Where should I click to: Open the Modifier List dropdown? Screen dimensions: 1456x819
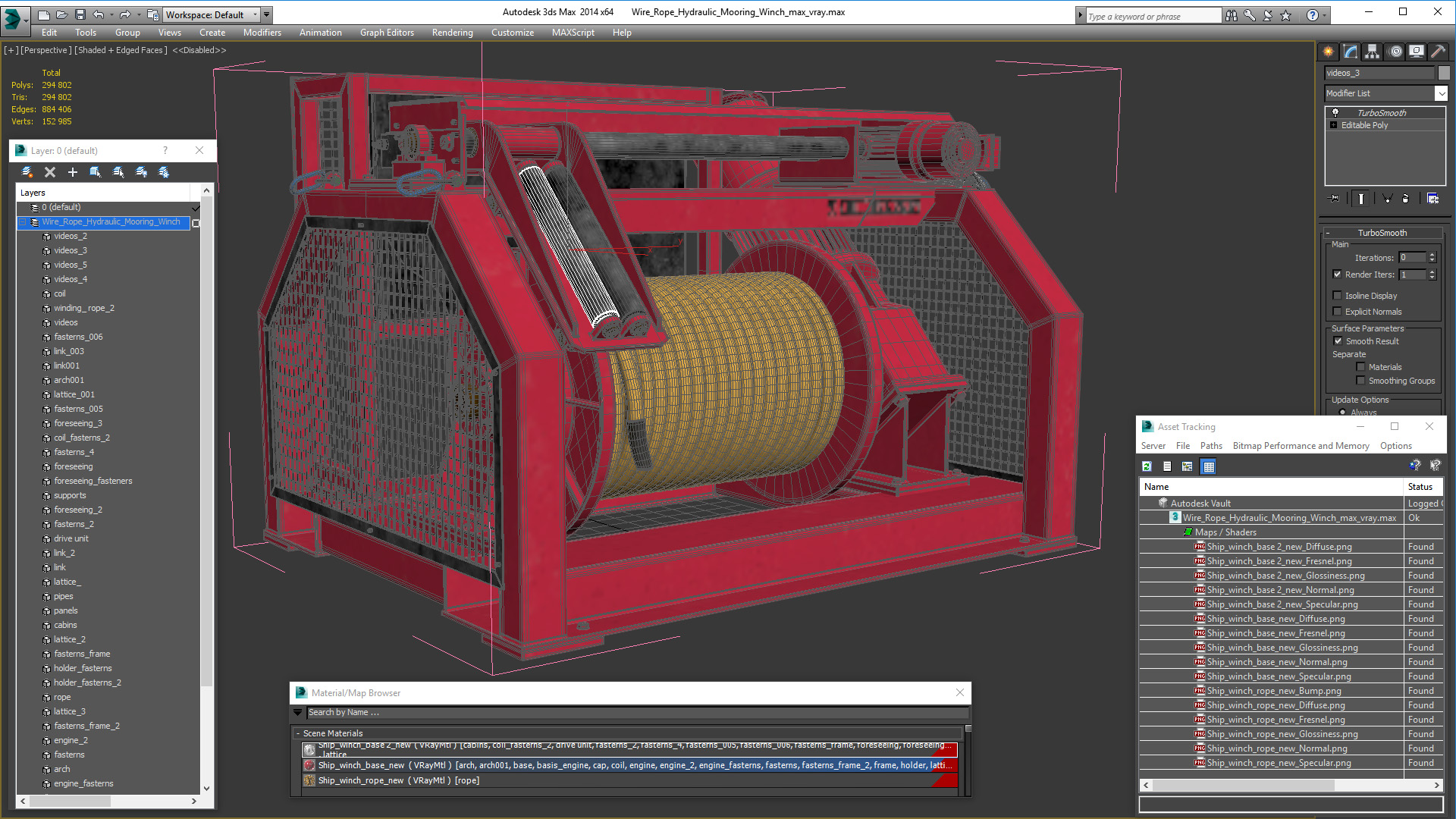[x=1385, y=93]
